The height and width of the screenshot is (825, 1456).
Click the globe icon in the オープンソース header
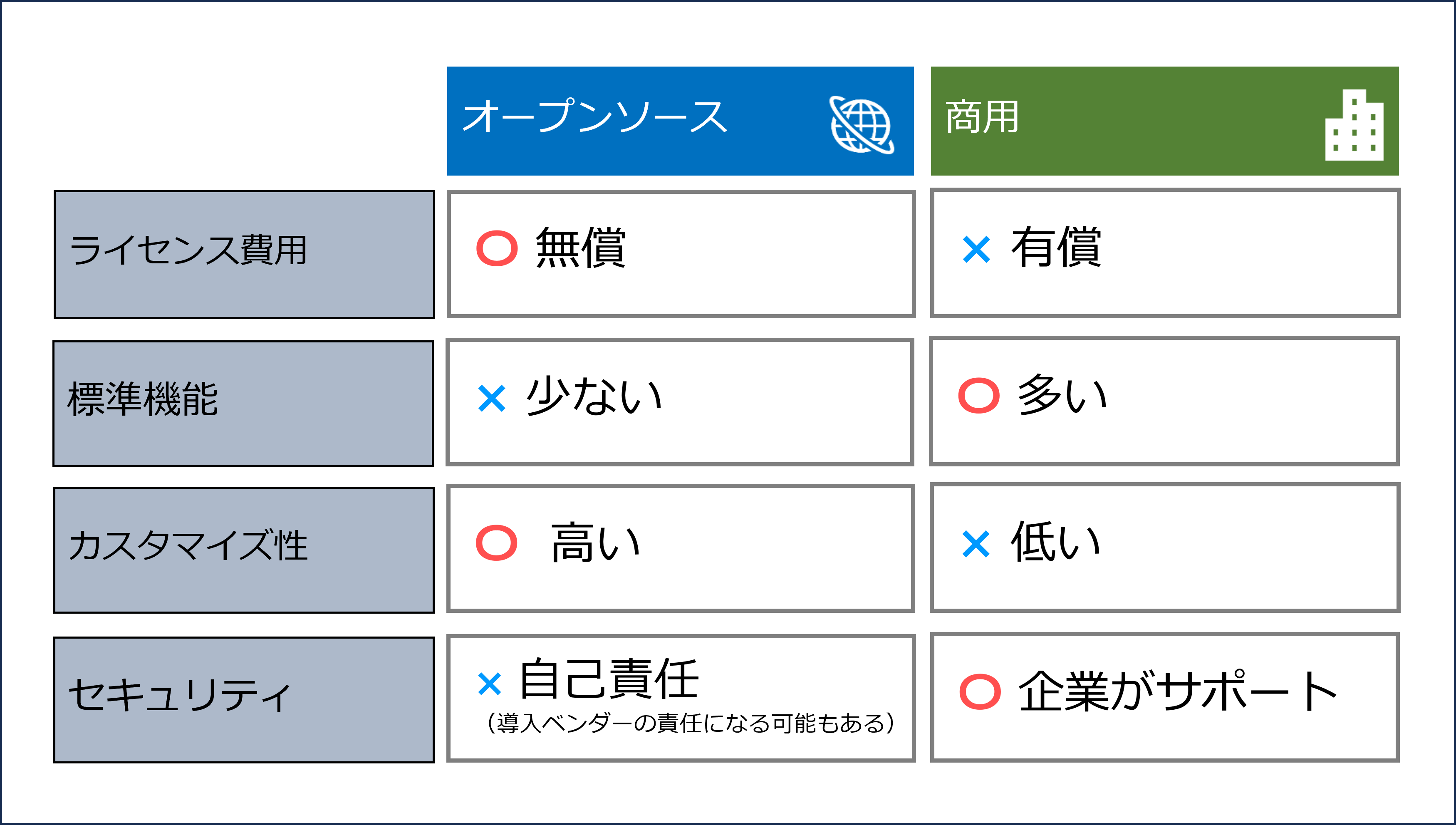862,125
